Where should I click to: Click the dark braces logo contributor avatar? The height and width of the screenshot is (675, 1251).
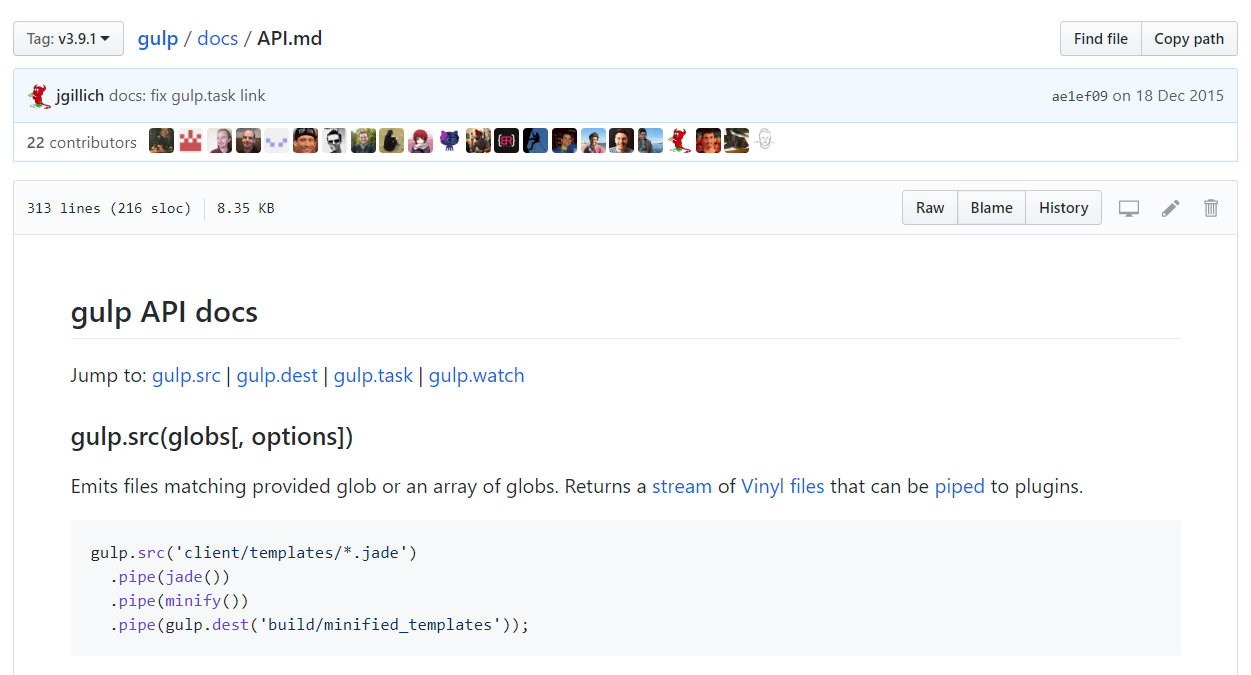coord(506,141)
